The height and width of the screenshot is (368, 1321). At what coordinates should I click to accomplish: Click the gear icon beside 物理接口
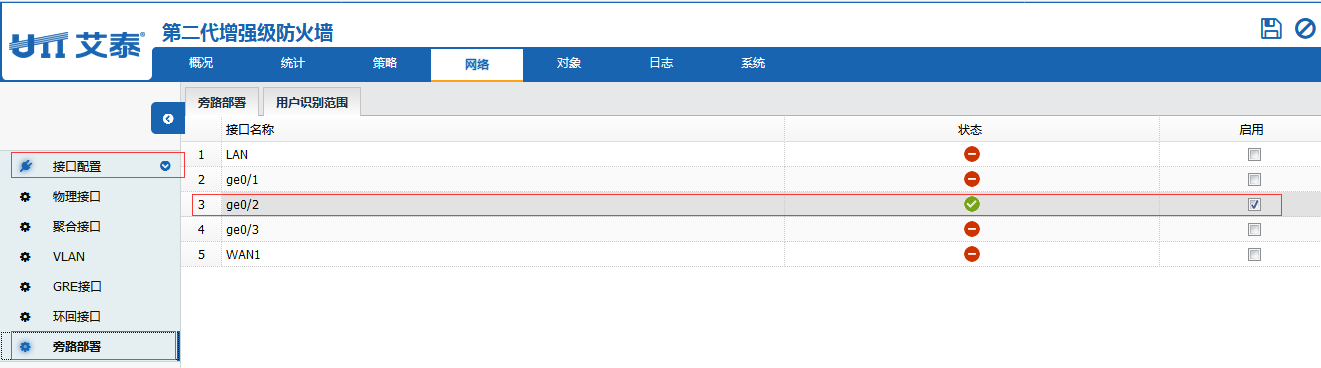(26, 197)
